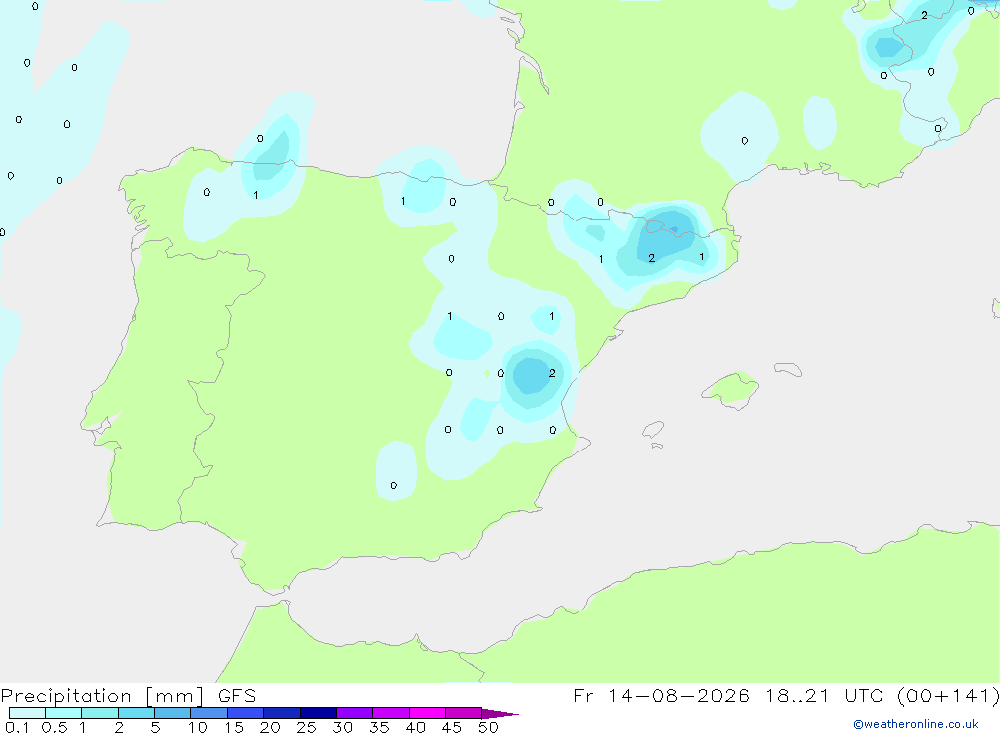Pick the 25–30 mm navy legend swatch
Image resolution: width=1000 pixels, height=733 pixels.
[x=318, y=713]
